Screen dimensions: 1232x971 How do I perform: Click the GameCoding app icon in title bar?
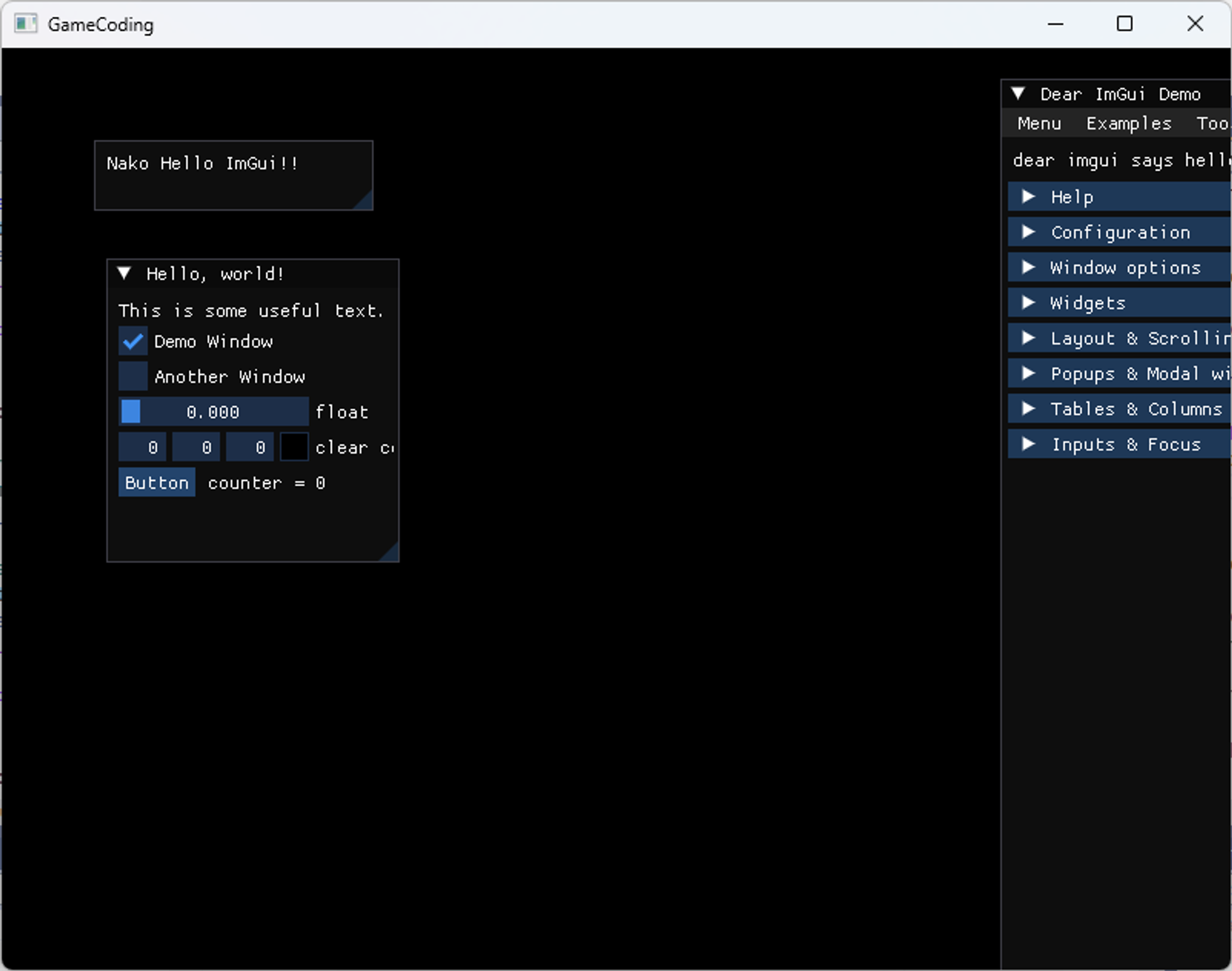click(x=25, y=24)
